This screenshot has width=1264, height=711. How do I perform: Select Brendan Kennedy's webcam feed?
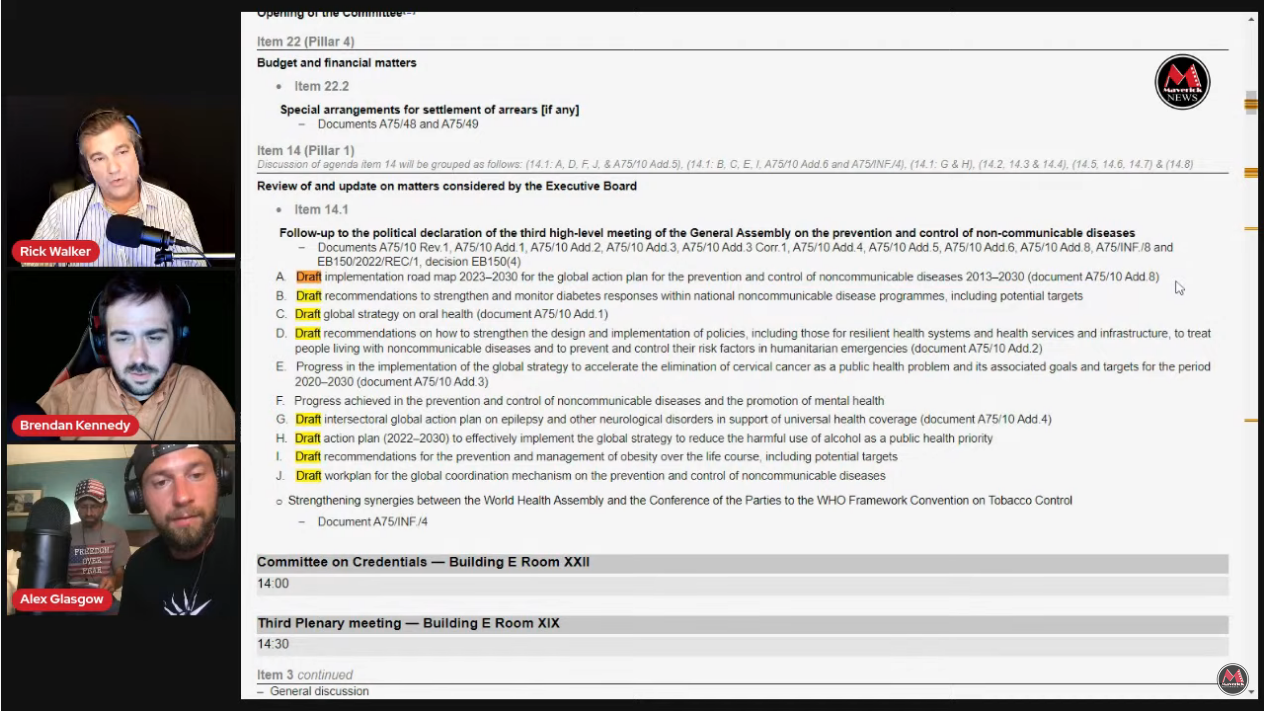click(x=121, y=356)
